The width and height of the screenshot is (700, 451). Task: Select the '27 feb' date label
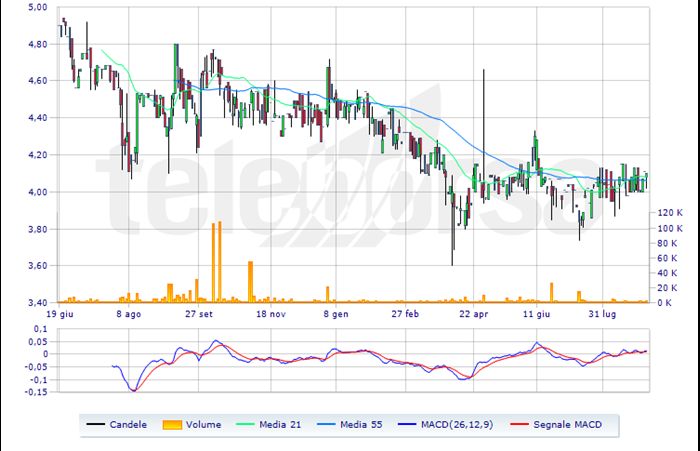pos(405,314)
